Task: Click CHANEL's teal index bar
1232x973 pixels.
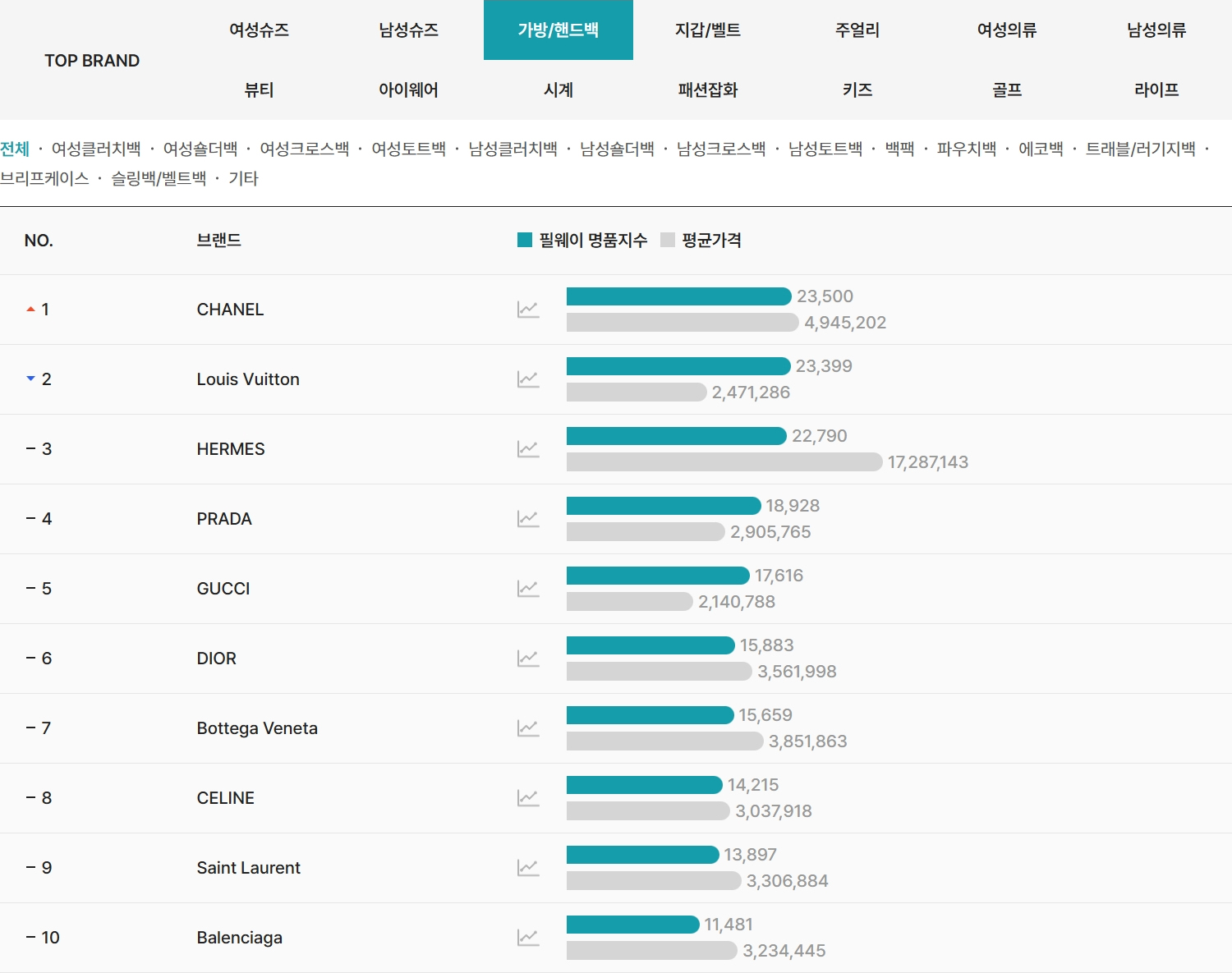Action: click(x=679, y=296)
